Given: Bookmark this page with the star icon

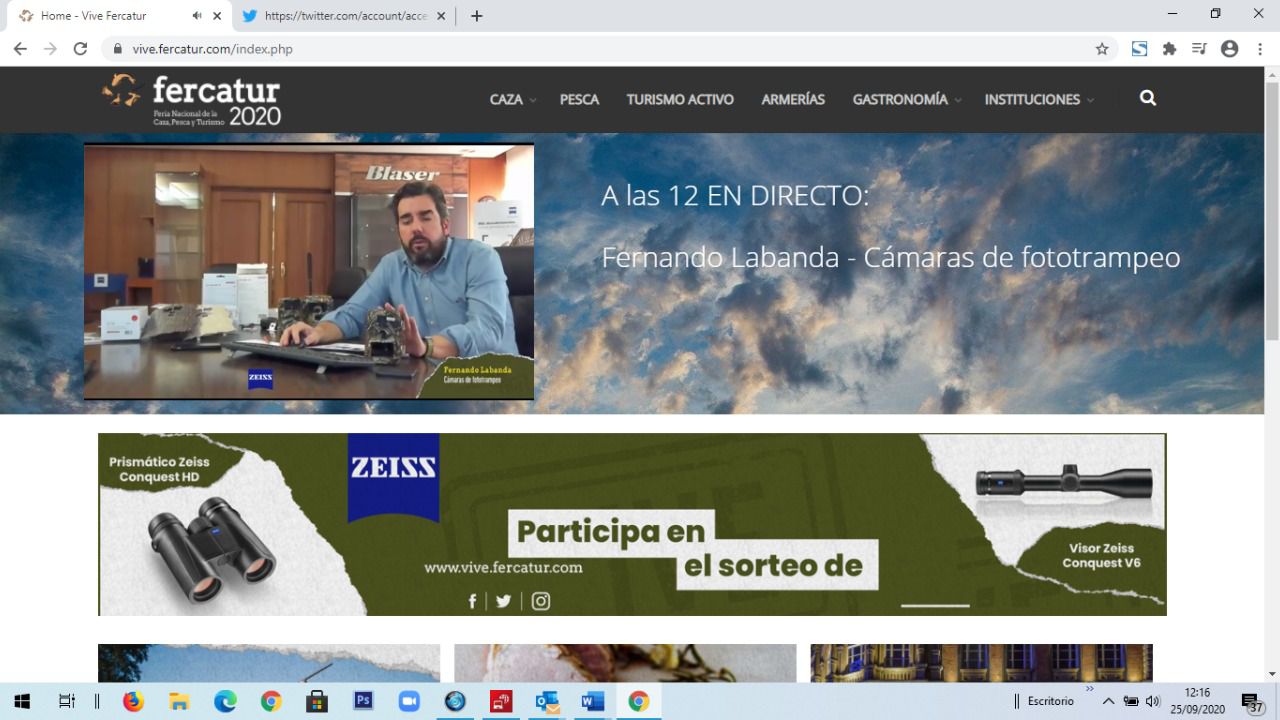Looking at the screenshot, I should 1102,48.
